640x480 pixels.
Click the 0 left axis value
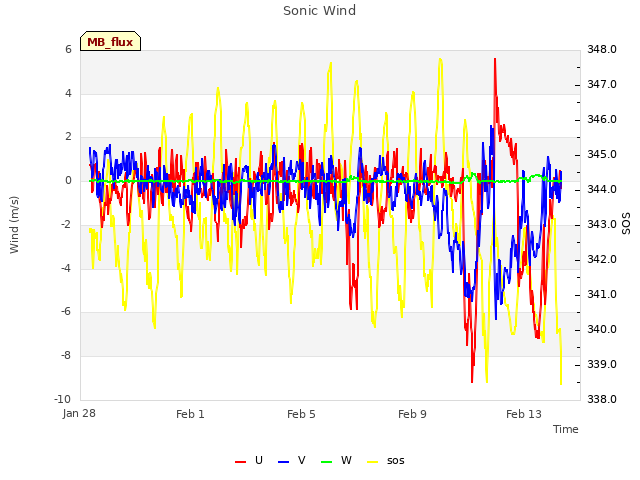click(x=68, y=181)
